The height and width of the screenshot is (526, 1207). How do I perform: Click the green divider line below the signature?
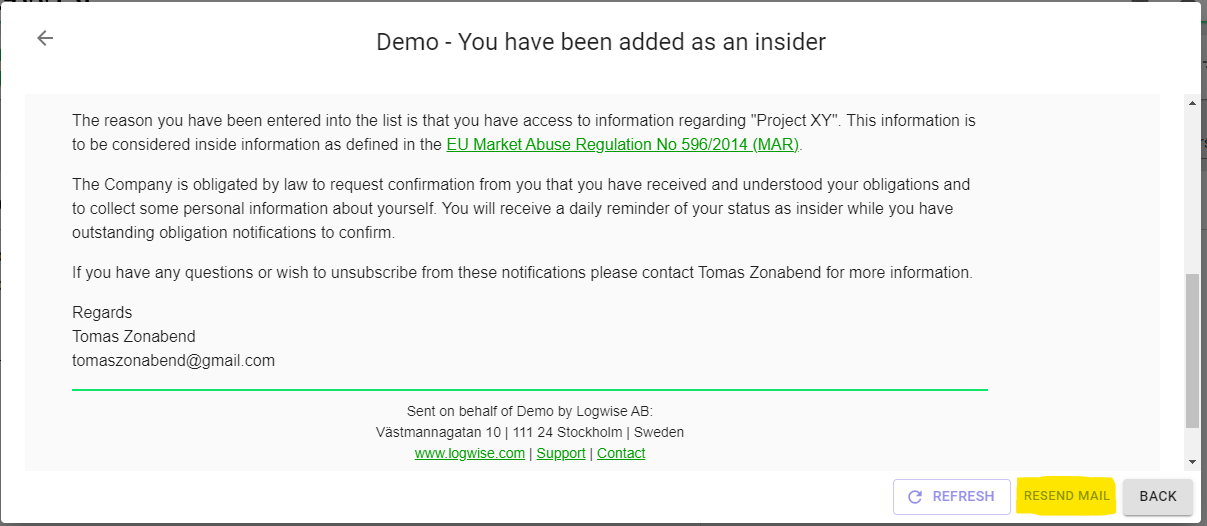click(x=530, y=389)
